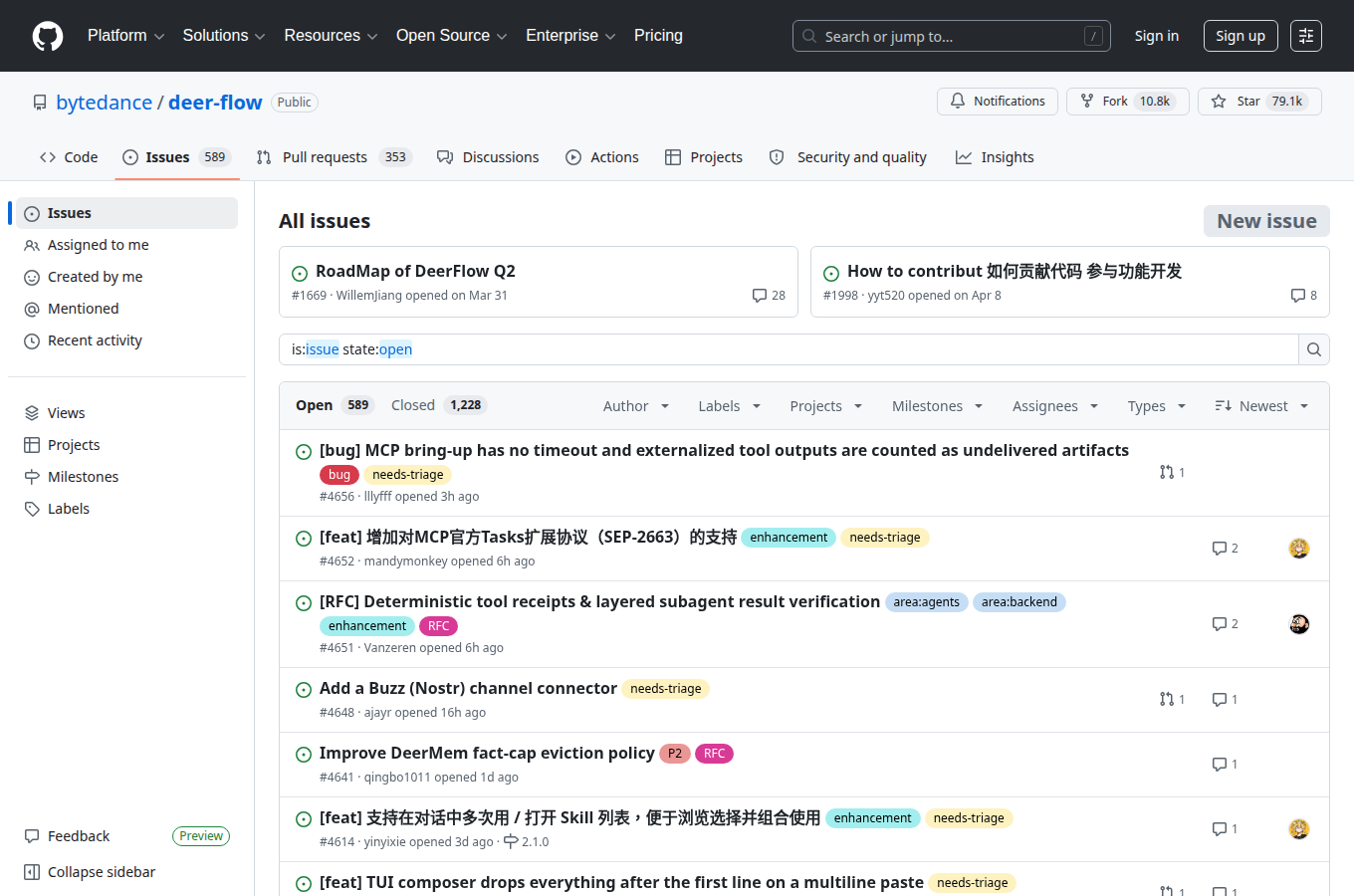Switch to the Security and quality tab

coord(848,157)
